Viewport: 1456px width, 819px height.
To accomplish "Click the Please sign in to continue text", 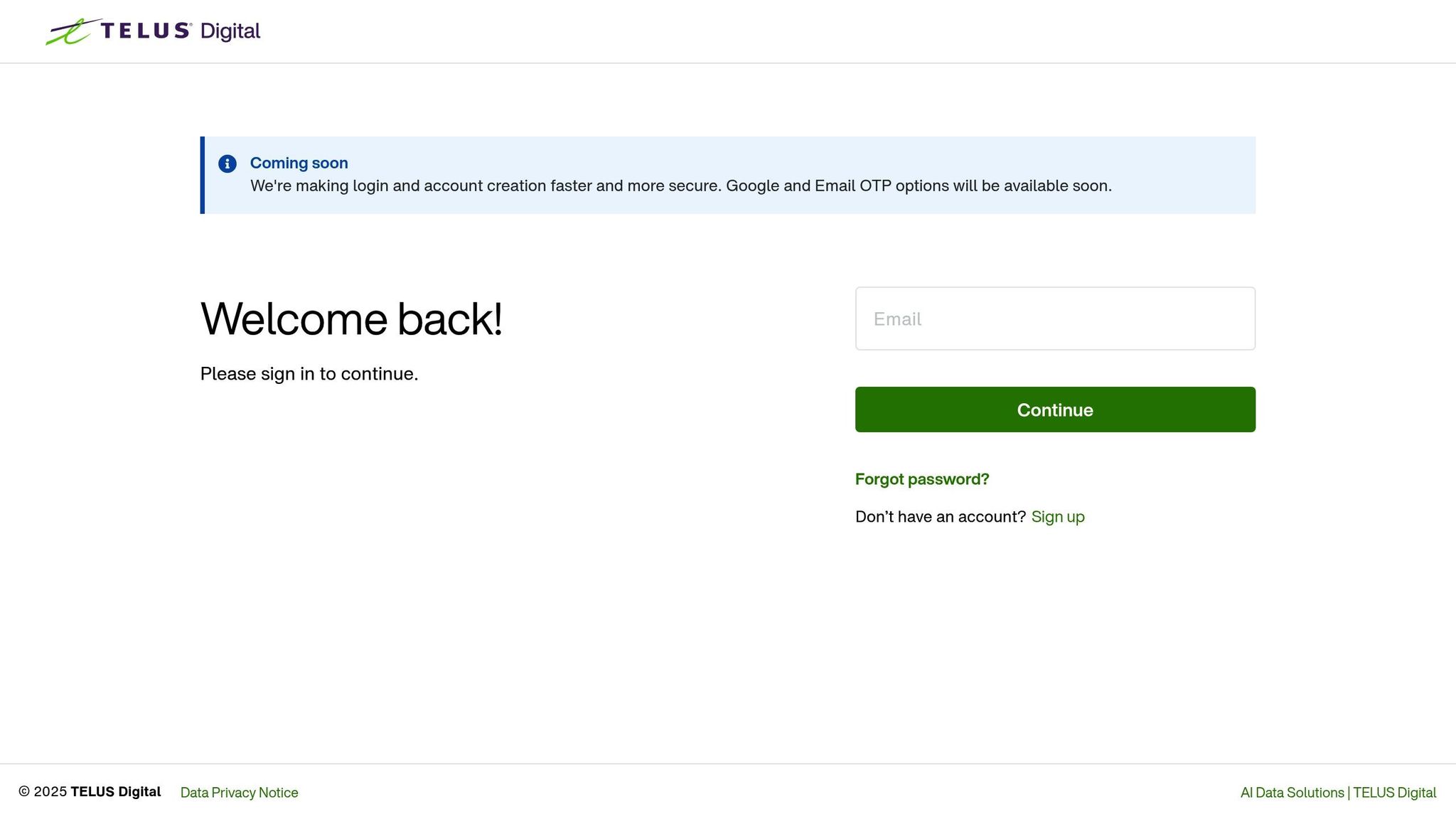I will [x=309, y=374].
